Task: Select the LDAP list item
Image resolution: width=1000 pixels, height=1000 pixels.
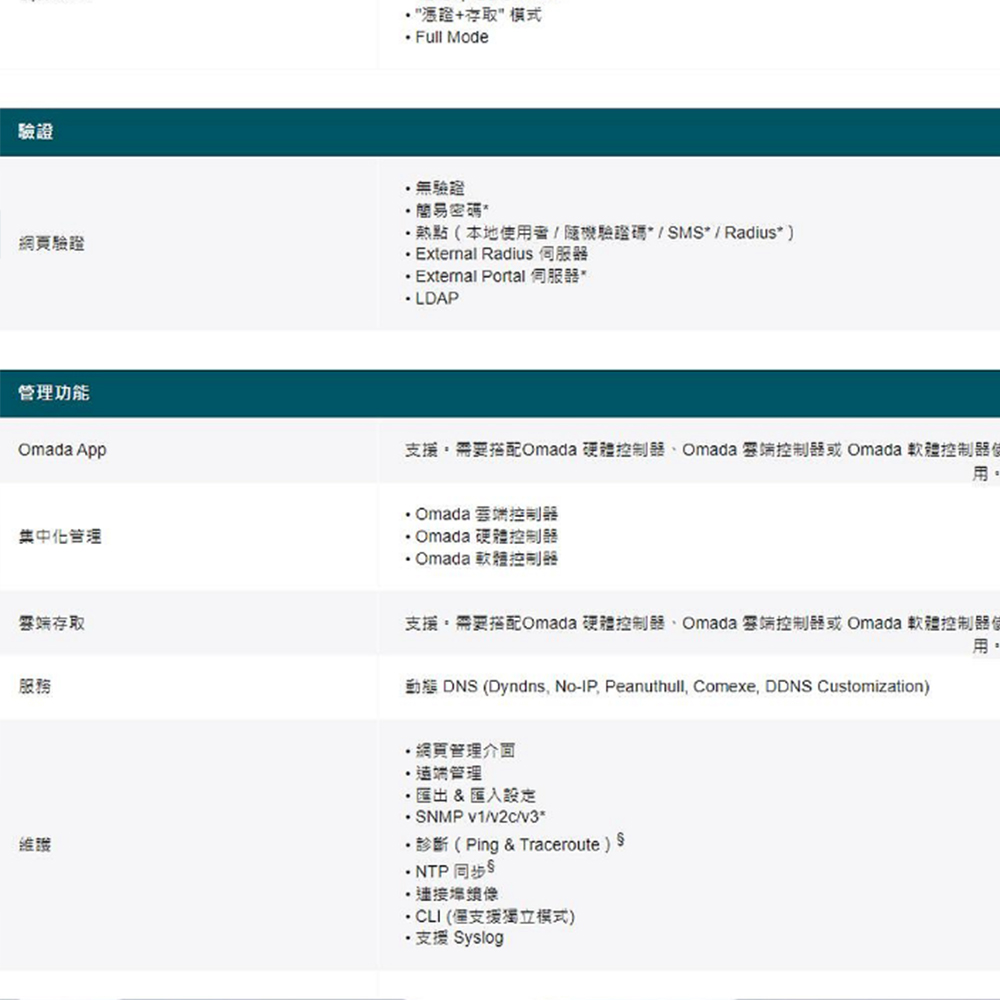Action: point(437,298)
